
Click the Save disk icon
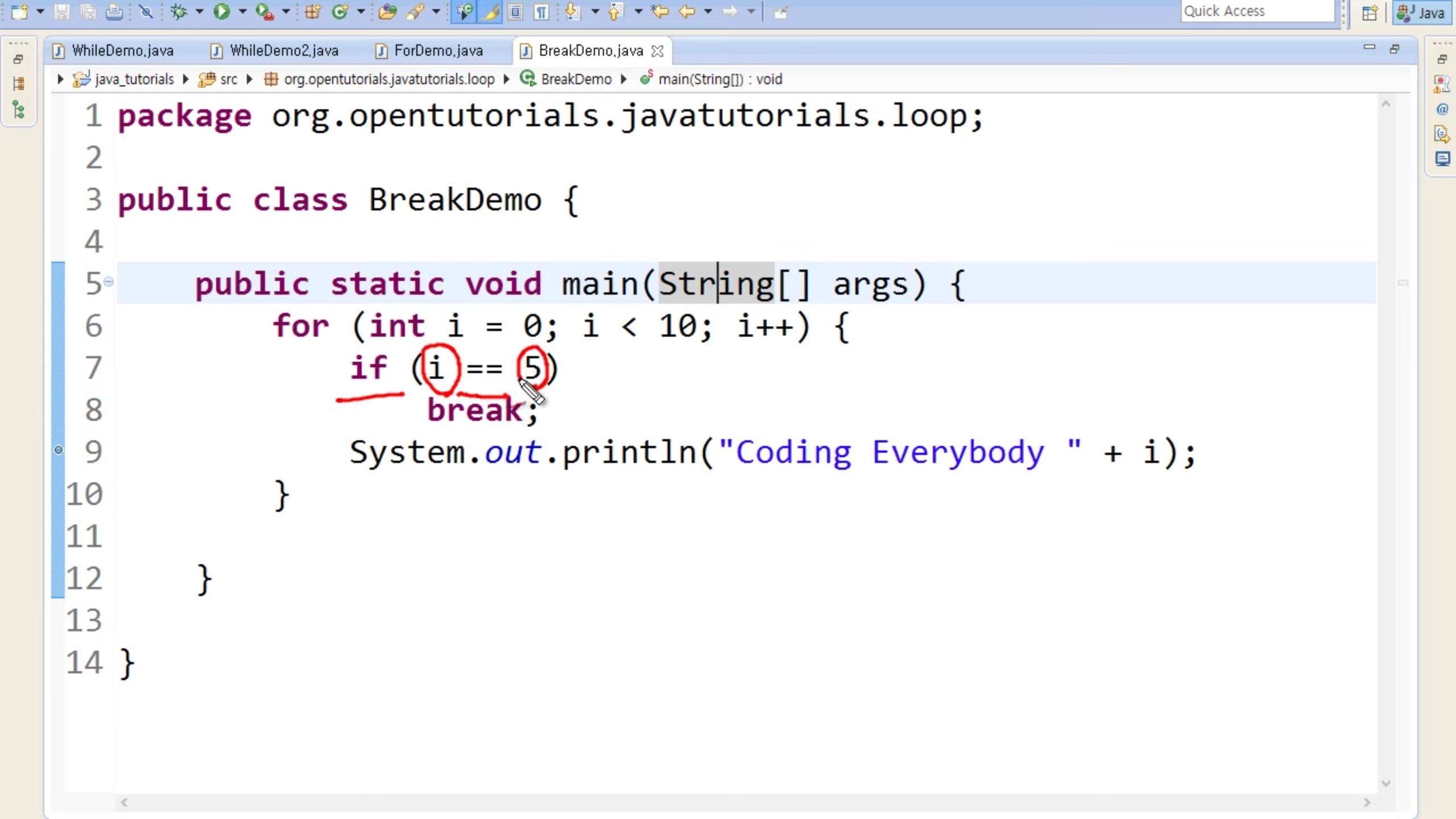tap(61, 11)
